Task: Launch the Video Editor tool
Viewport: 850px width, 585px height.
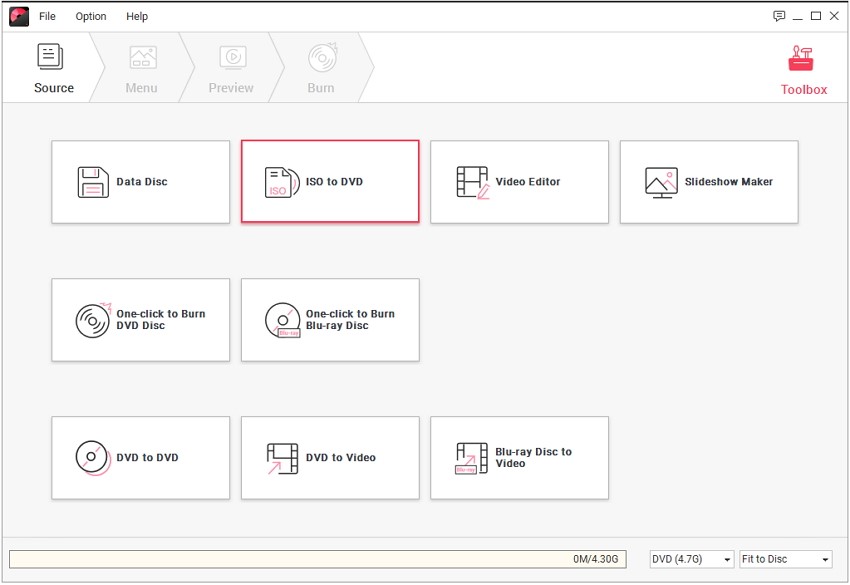Action: point(519,182)
